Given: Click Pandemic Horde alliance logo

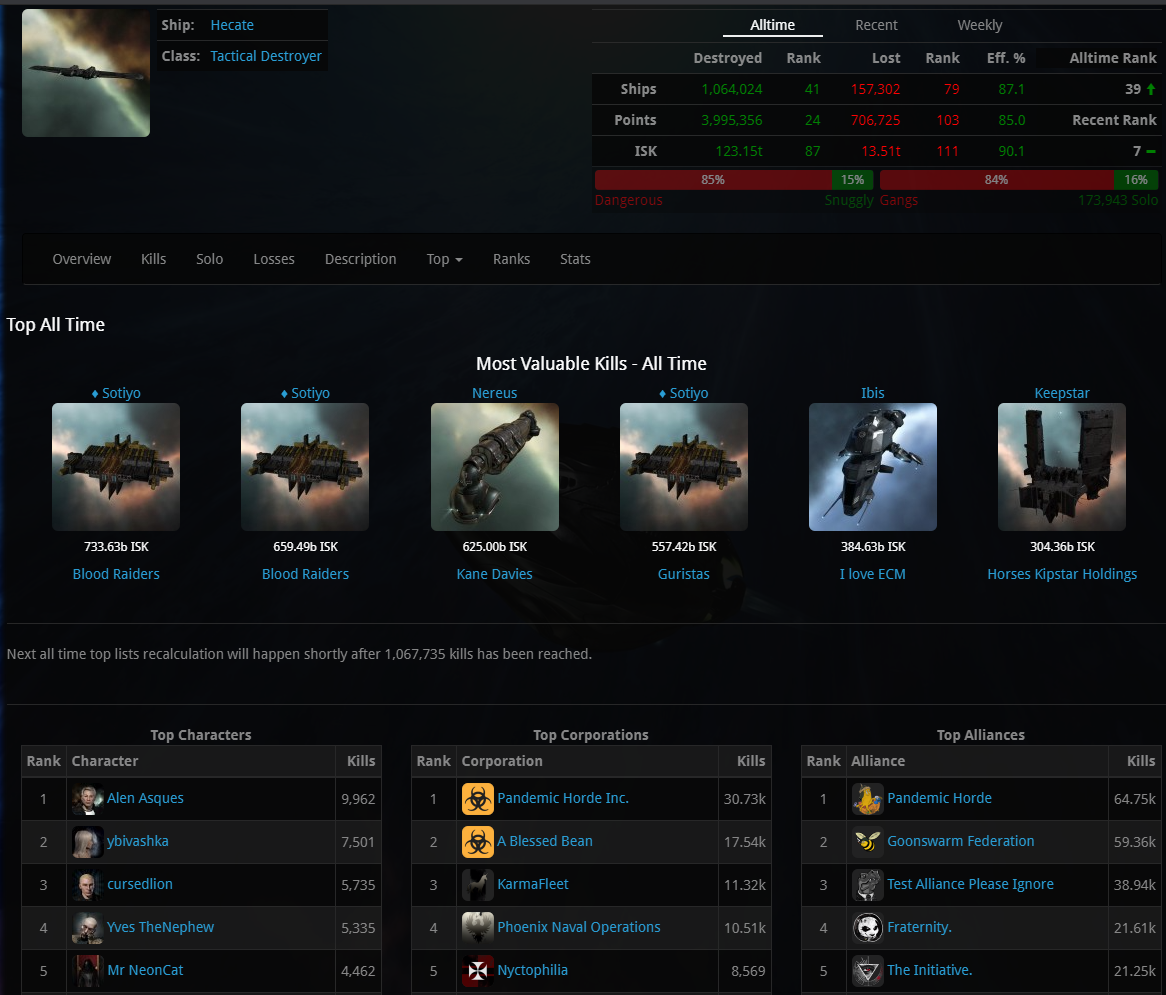Looking at the screenshot, I should coord(868,799).
